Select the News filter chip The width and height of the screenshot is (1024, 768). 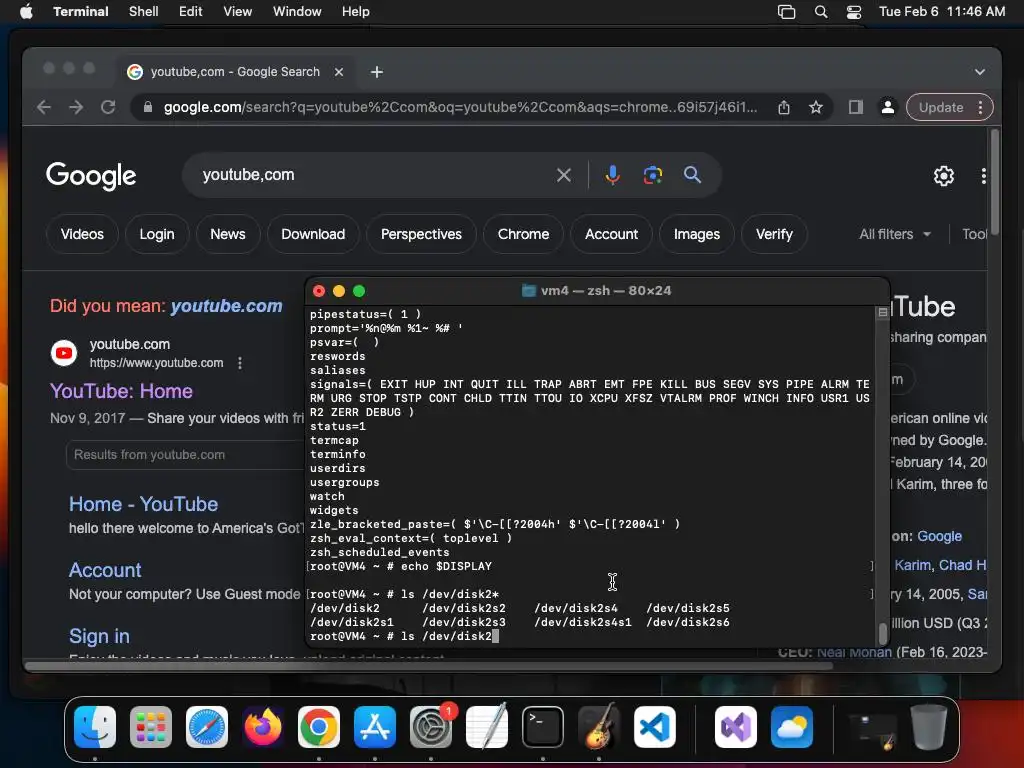pyautogui.click(x=228, y=234)
